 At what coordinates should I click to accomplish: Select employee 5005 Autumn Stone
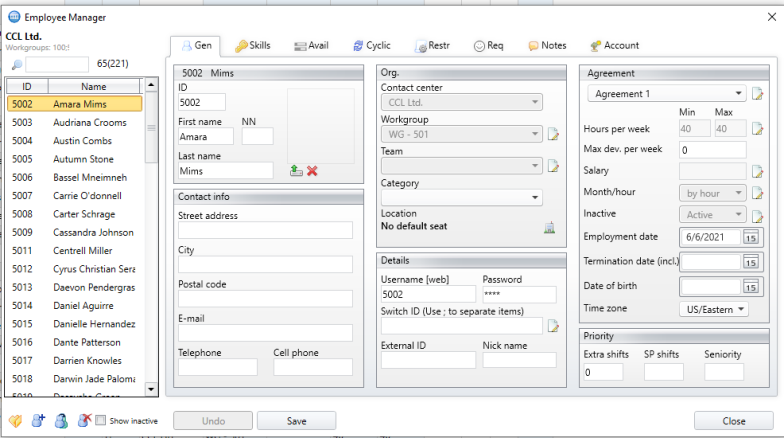(x=74, y=159)
